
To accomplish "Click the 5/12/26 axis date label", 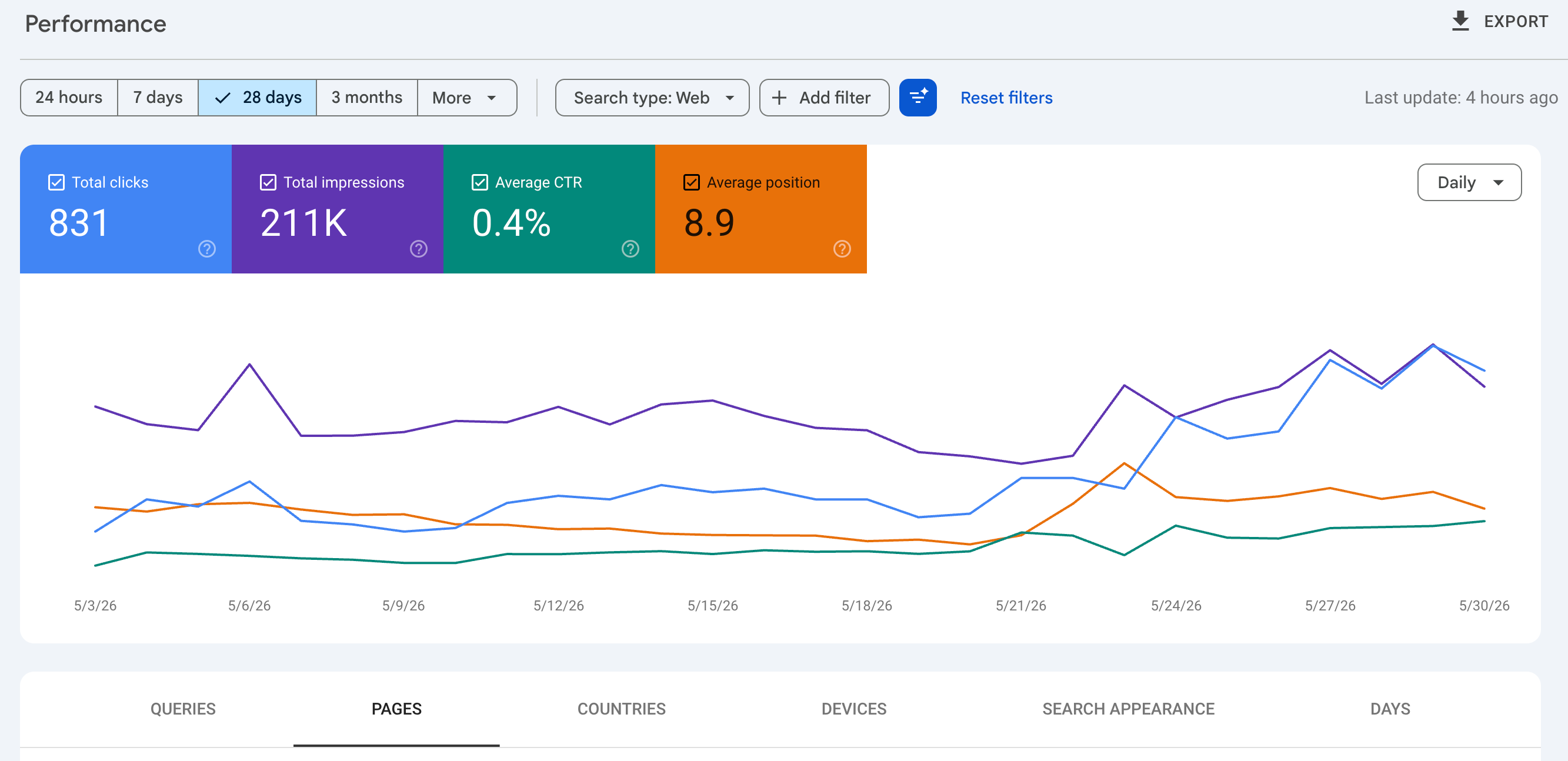I will [x=558, y=605].
